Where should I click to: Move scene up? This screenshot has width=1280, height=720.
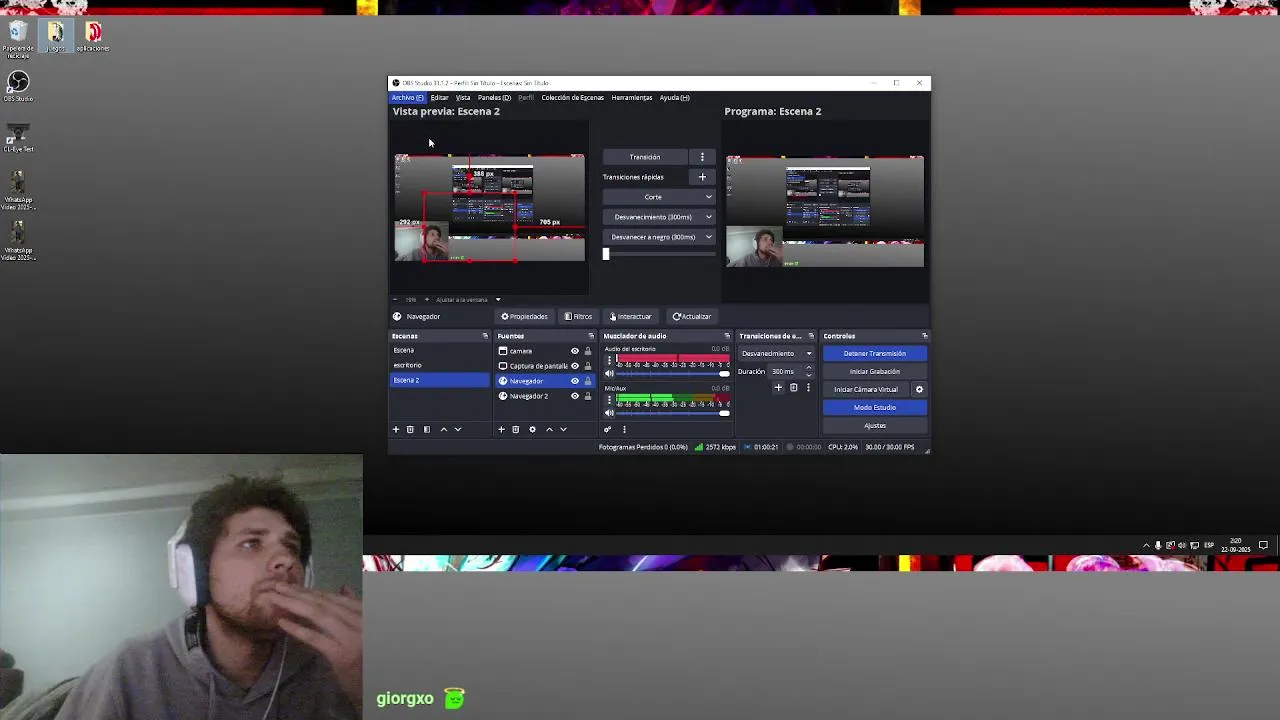click(x=443, y=429)
